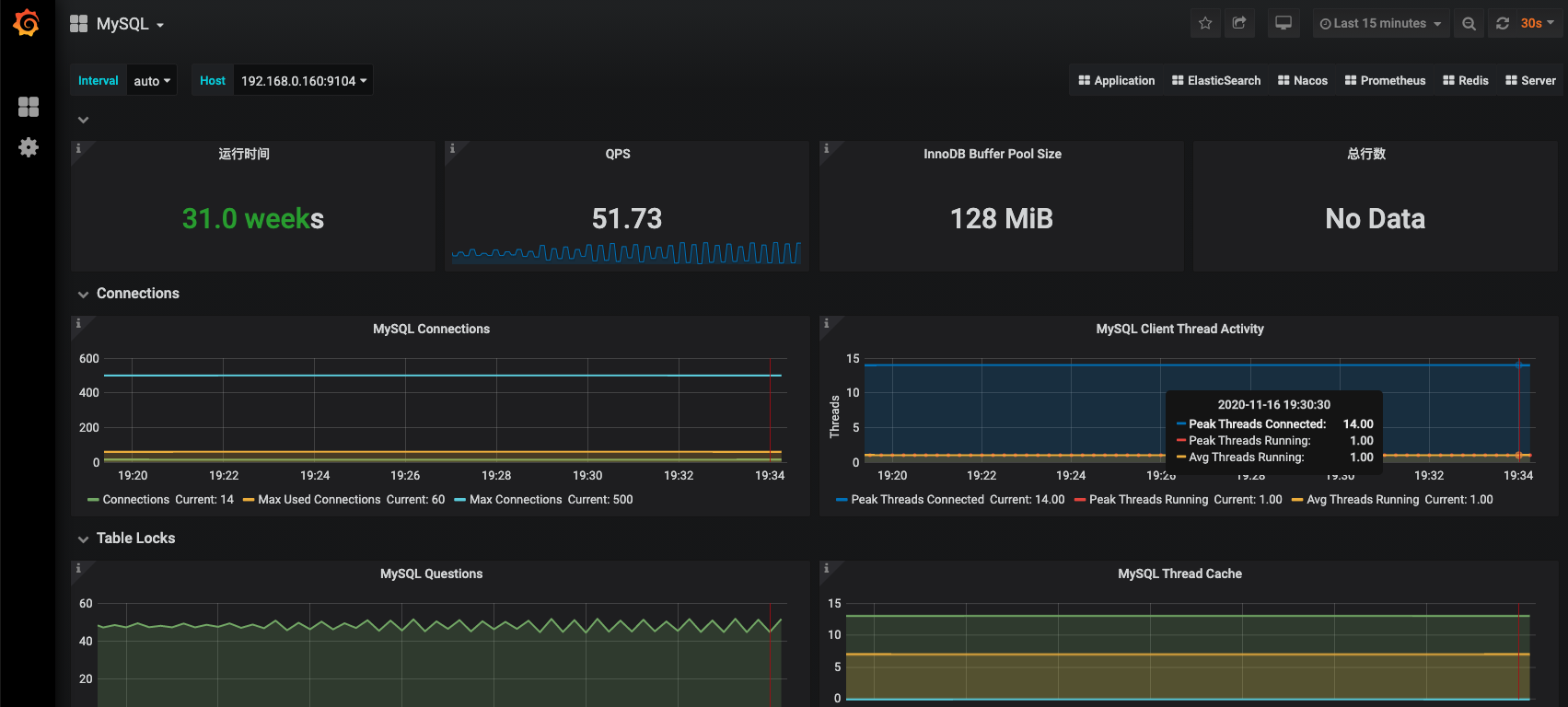Screen dimensions: 1568x707
Task: Open MySQL Thread Cache panel title menu
Action: coord(1179,574)
